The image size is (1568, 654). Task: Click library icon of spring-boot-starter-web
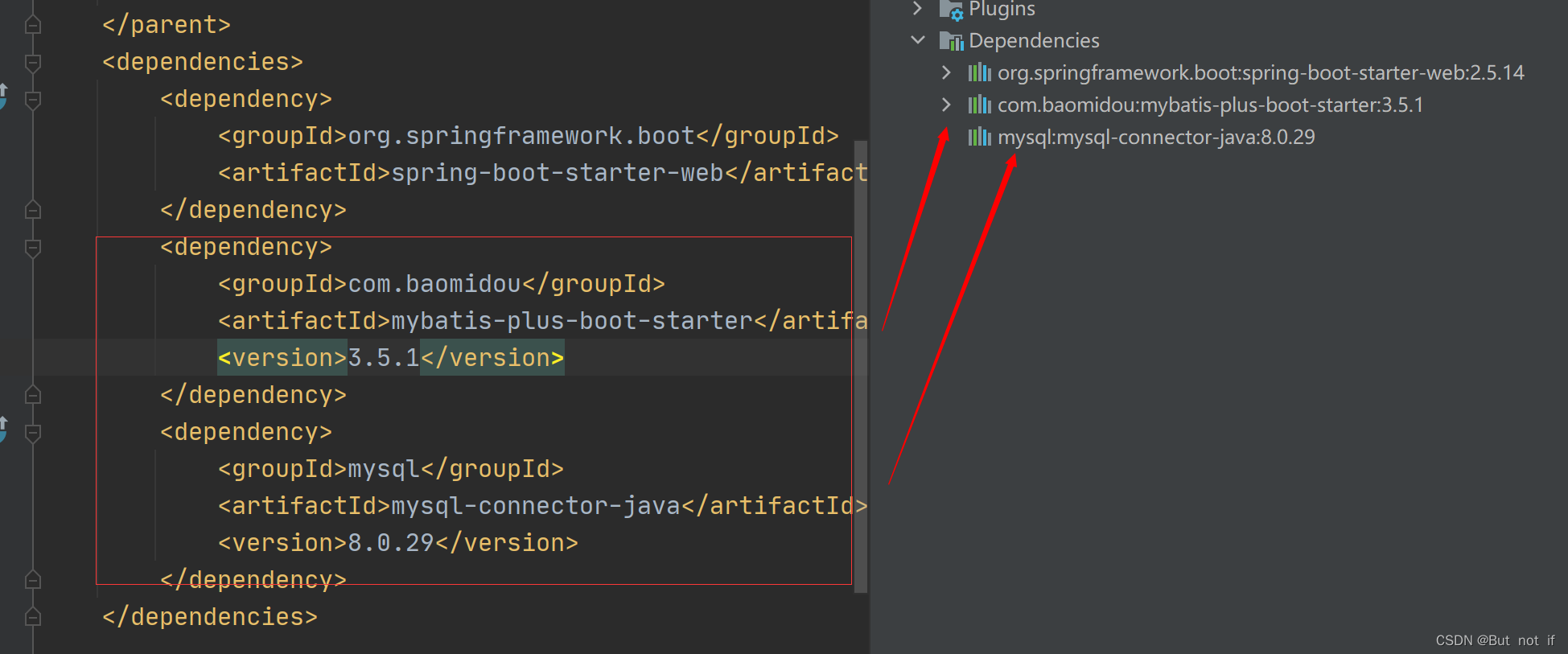(979, 72)
